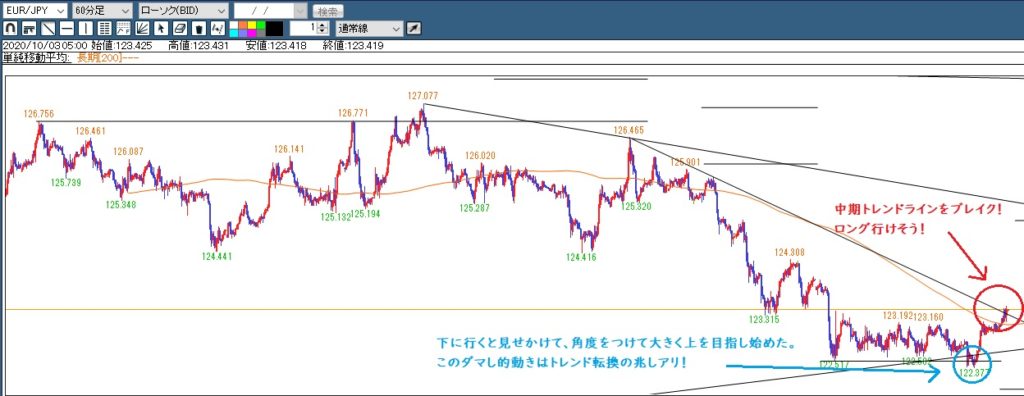The width and height of the screenshot is (1024, 396).
Task: Open the 60分足 timeframe dropdown
Action: click(102, 10)
